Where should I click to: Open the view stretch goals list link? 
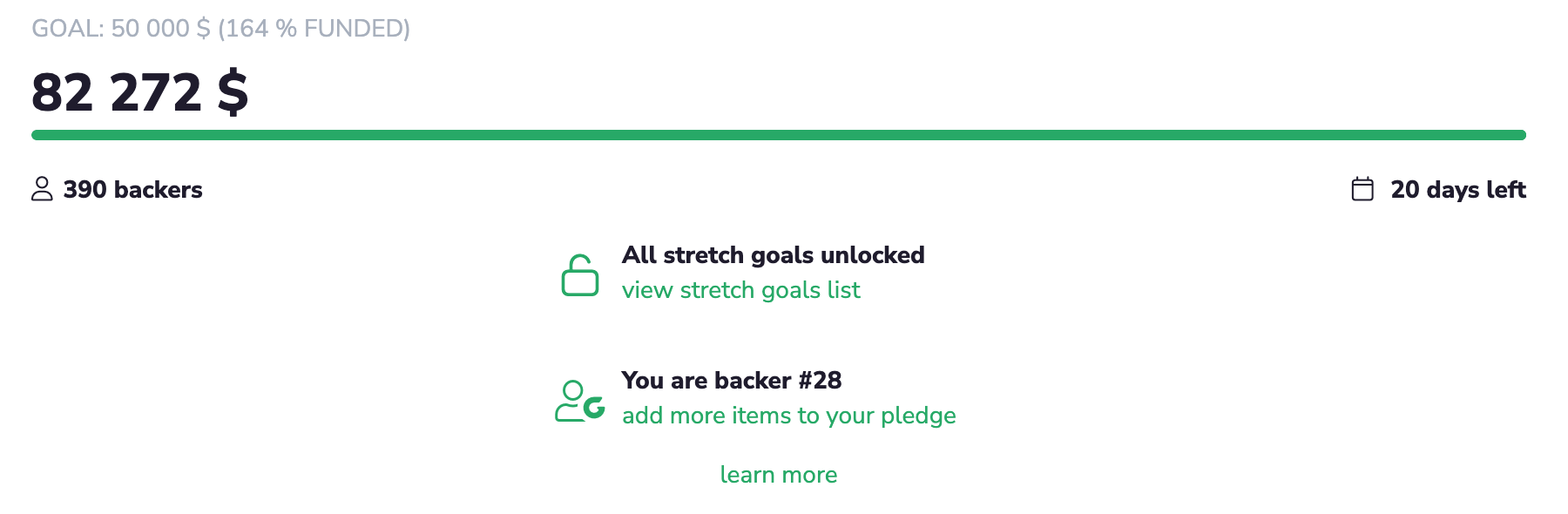740,290
